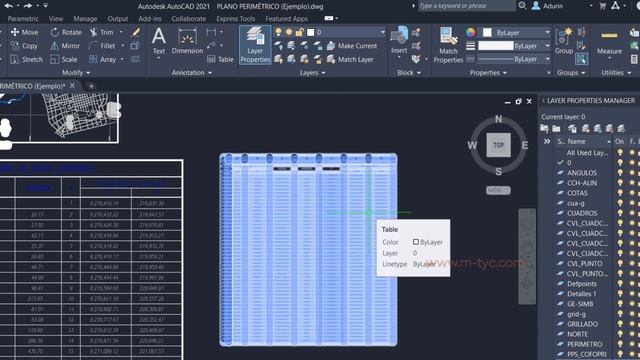This screenshot has width=640, height=360.
Task: Switch to the Output ribbon tab
Action: click(x=118, y=18)
